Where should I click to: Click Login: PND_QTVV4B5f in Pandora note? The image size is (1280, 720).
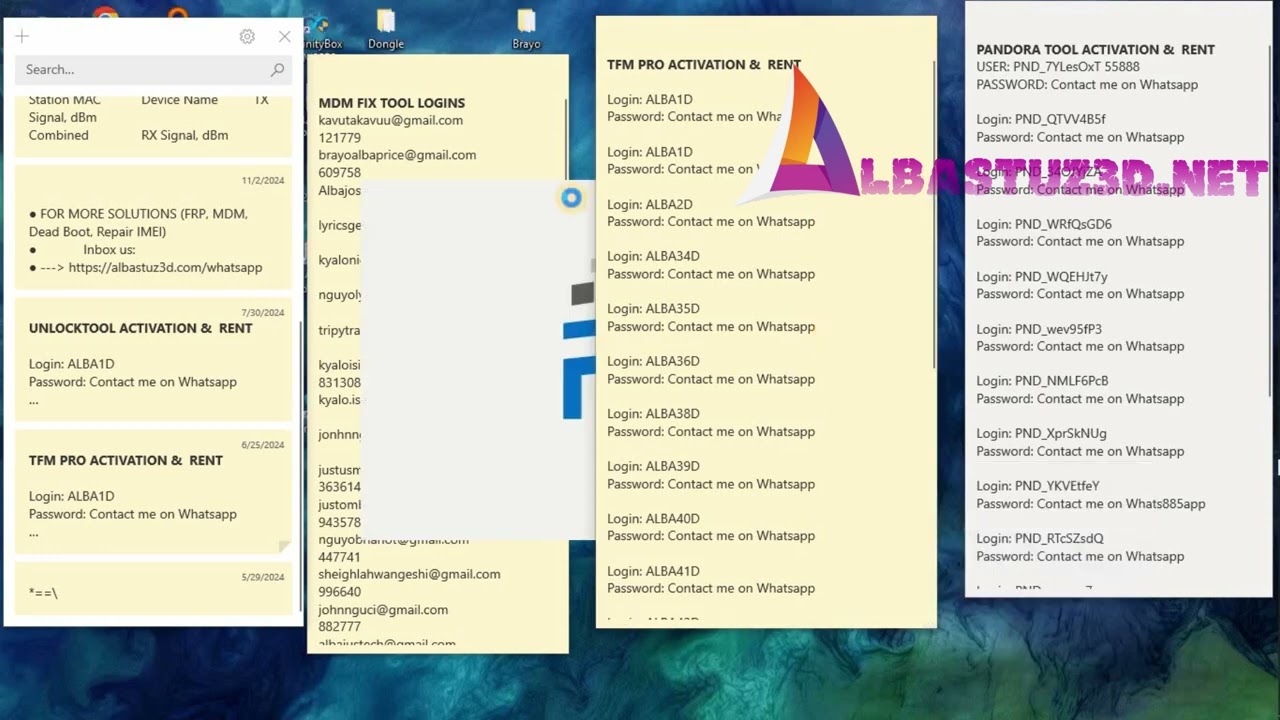coord(1041,119)
